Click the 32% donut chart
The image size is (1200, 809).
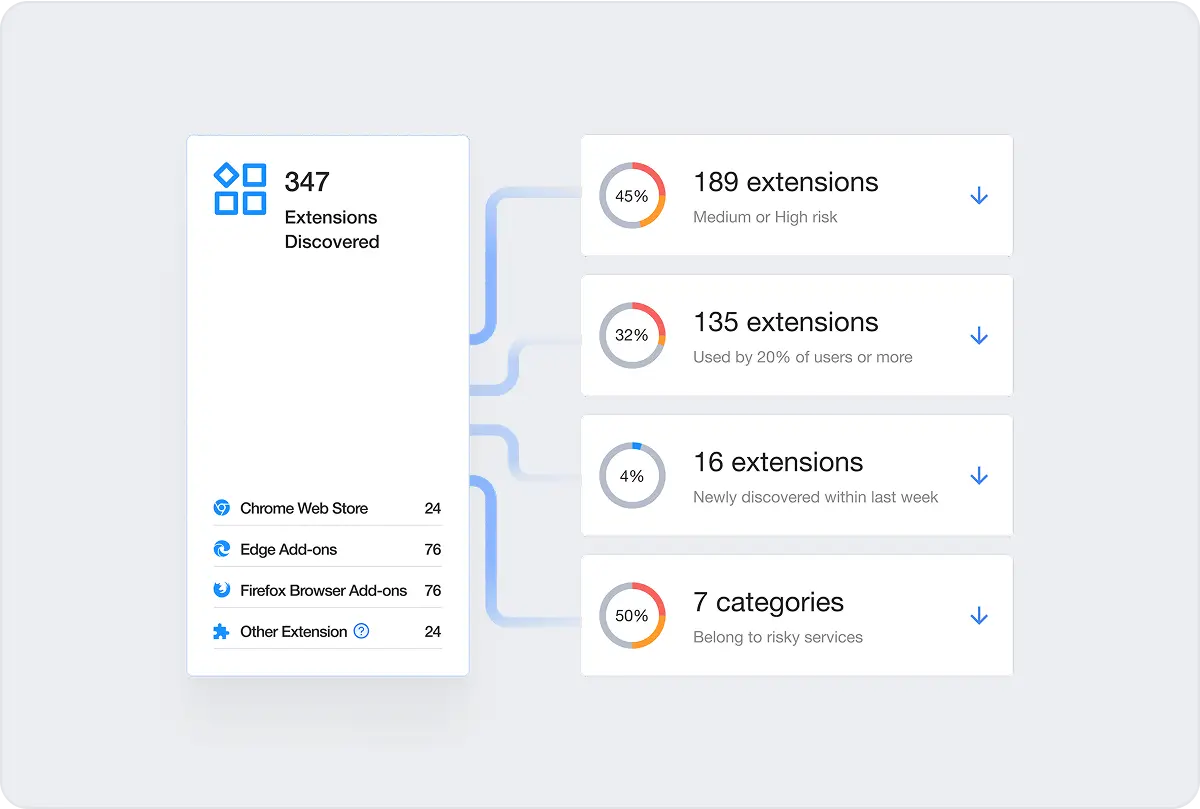click(632, 335)
